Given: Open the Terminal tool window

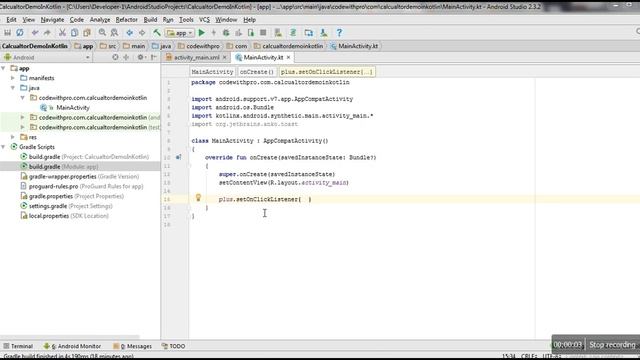Looking at the screenshot, I should [x=18, y=346].
